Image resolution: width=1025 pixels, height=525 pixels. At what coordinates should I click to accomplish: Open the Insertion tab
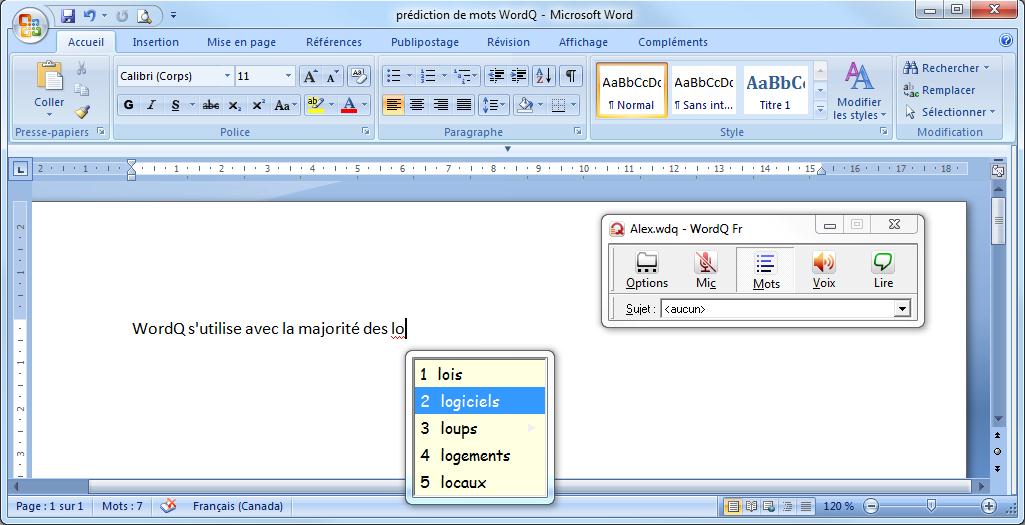[156, 42]
